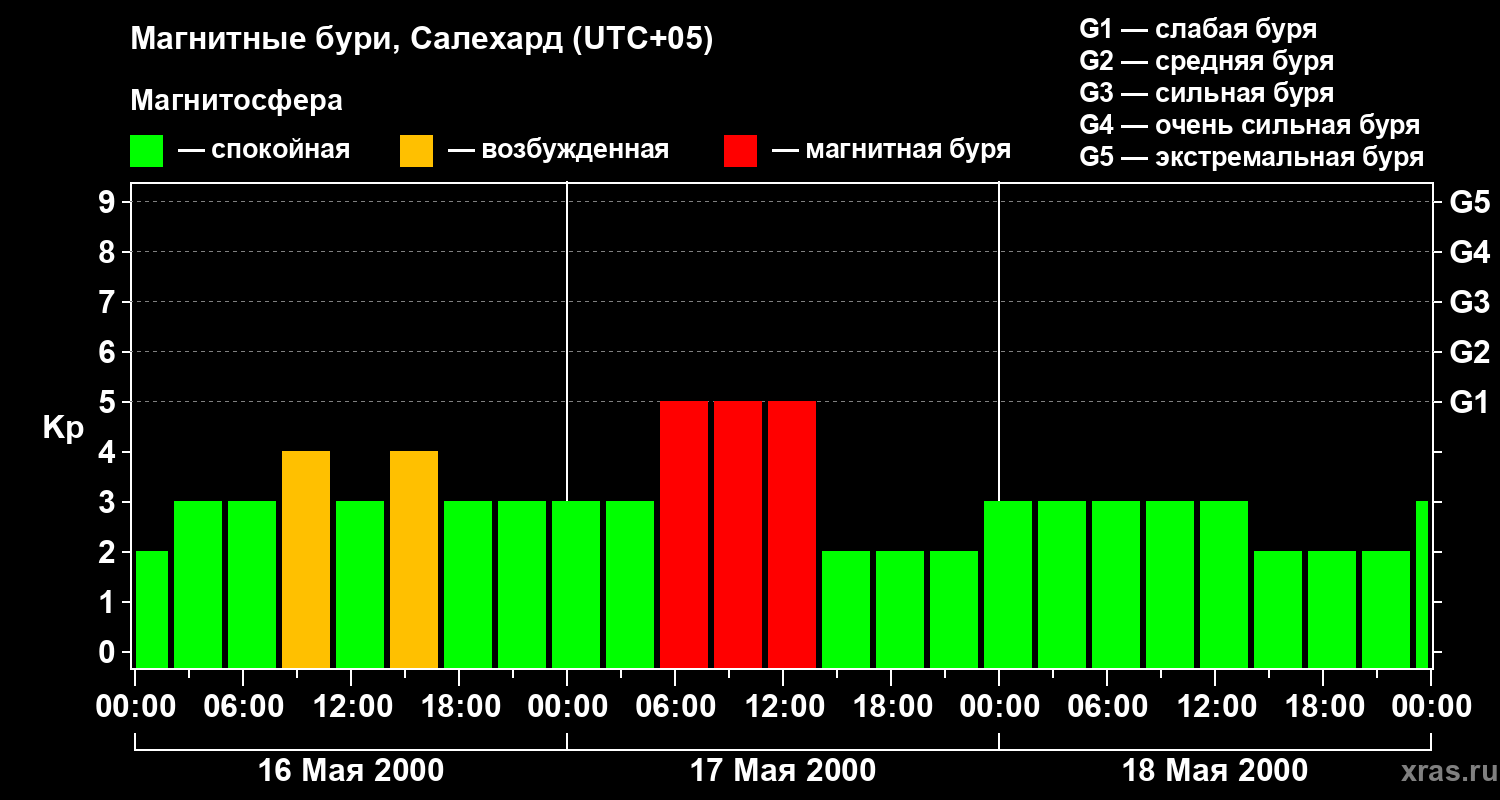Image resolution: width=1500 pixels, height=800 pixels.
Task: Click the first red storm bar on 17 May
Action: point(684,534)
